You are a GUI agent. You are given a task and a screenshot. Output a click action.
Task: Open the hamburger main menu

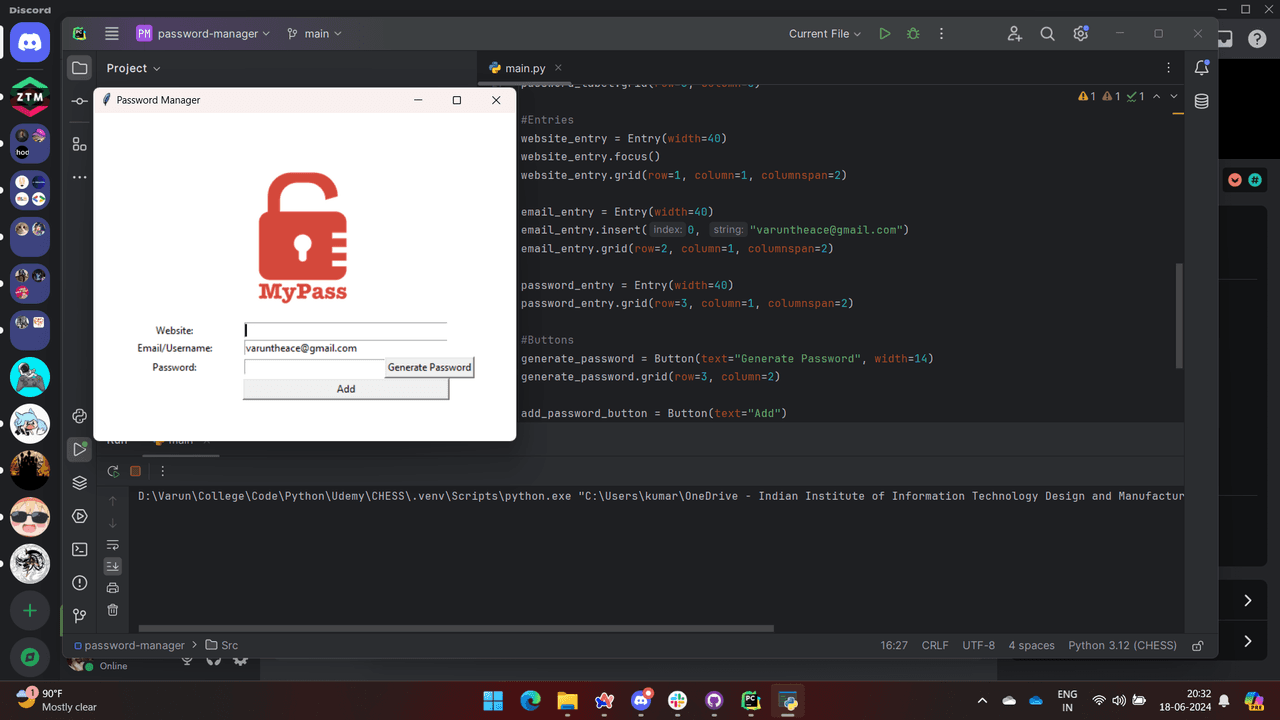[112, 34]
